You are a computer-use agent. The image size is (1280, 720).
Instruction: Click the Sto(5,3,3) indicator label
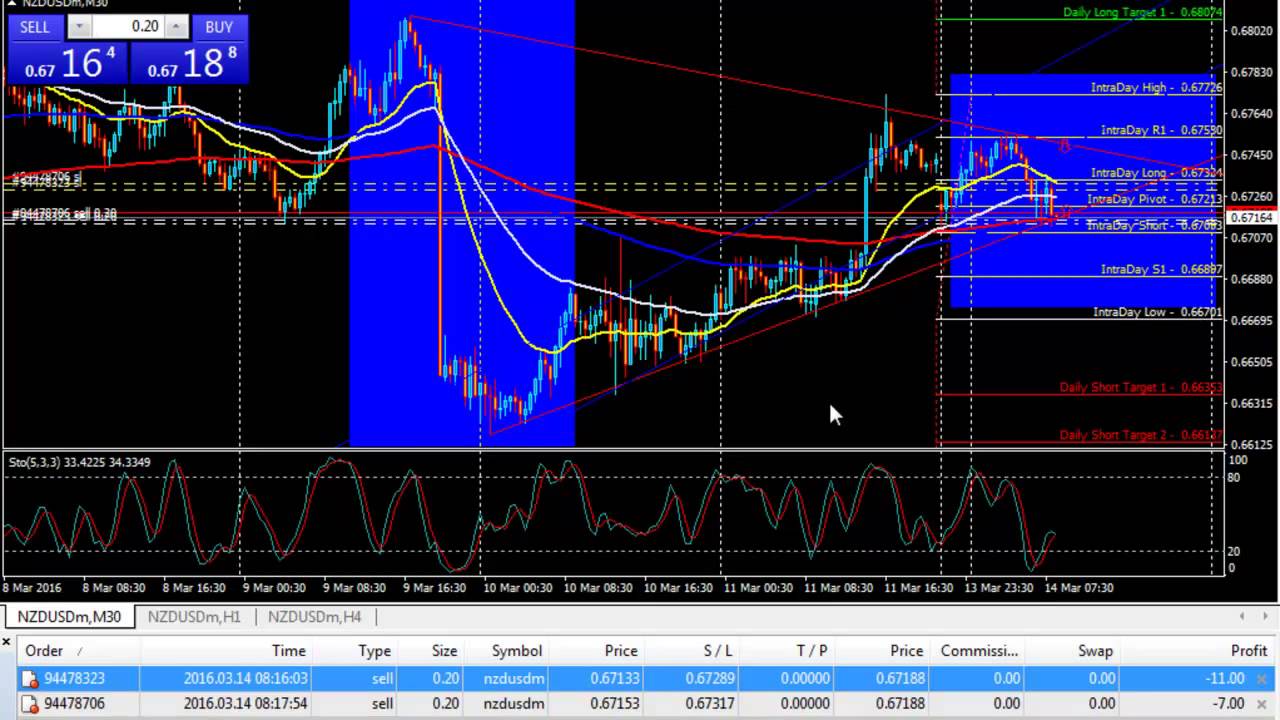(80, 462)
